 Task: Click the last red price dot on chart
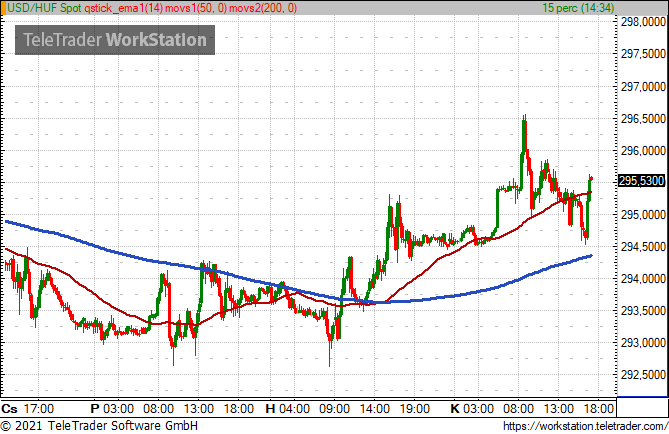(x=591, y=178)
